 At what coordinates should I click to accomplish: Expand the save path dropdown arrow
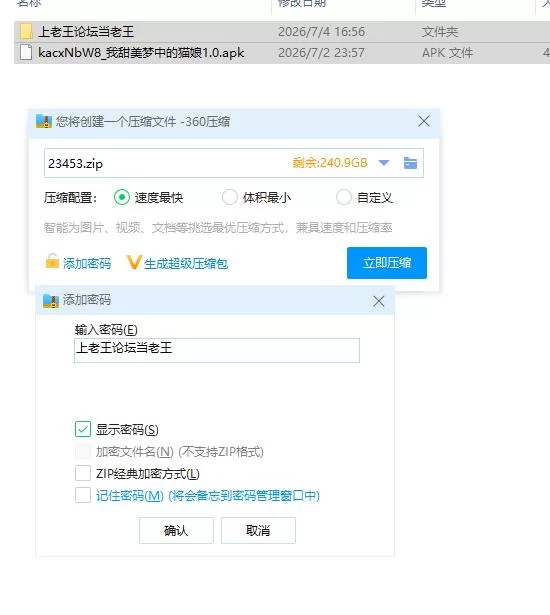click(384, 163)
